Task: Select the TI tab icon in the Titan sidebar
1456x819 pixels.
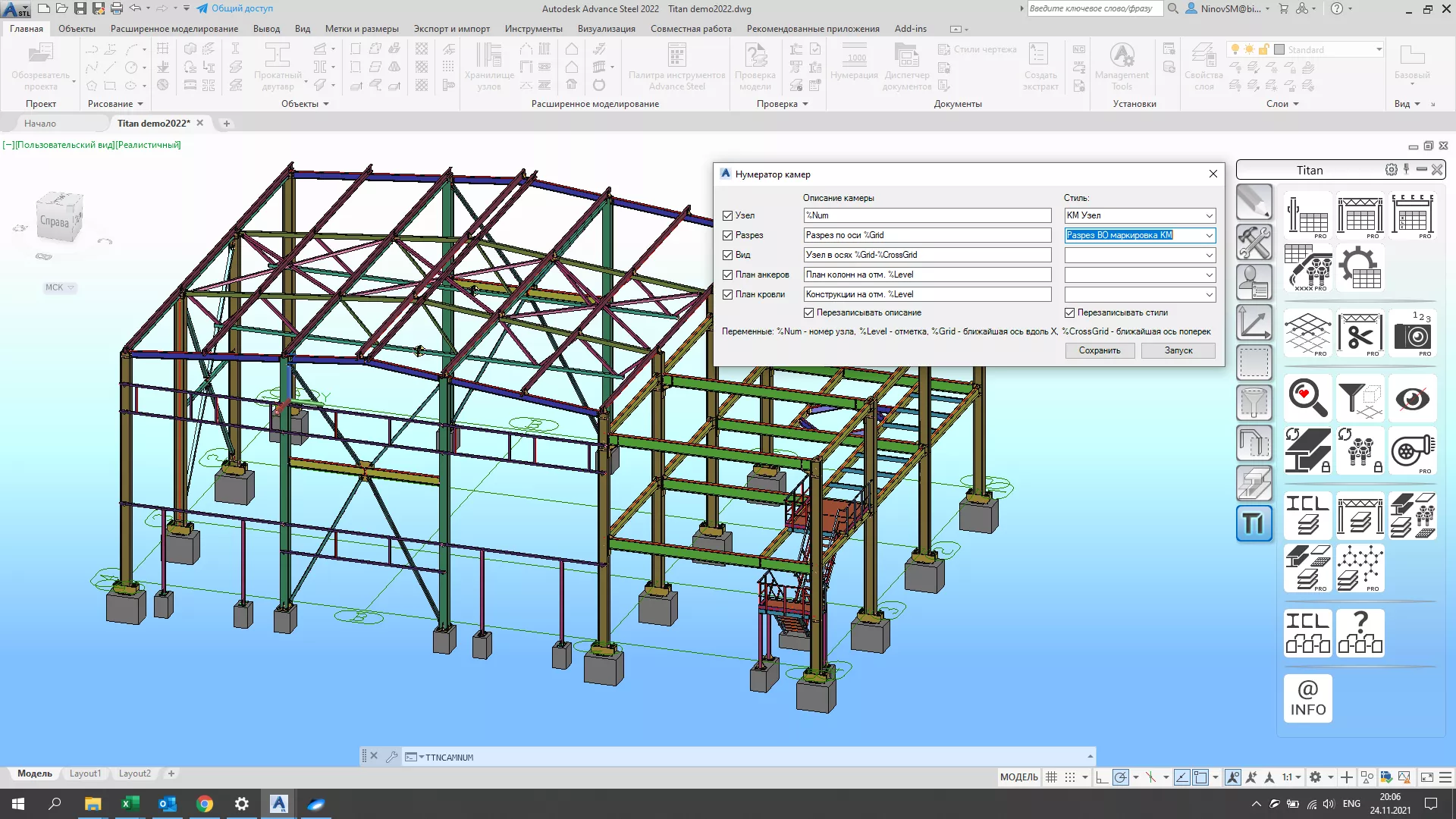Action: (1254, 523)
